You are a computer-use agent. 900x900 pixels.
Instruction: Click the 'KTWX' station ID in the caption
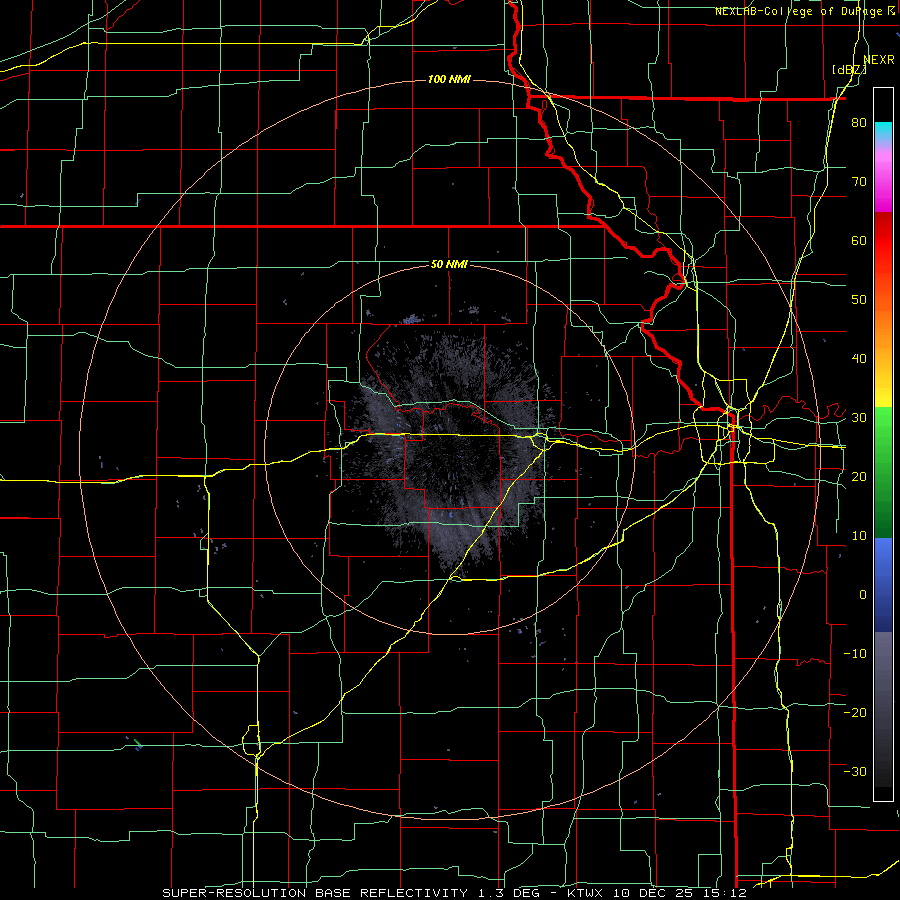(584, 893)
